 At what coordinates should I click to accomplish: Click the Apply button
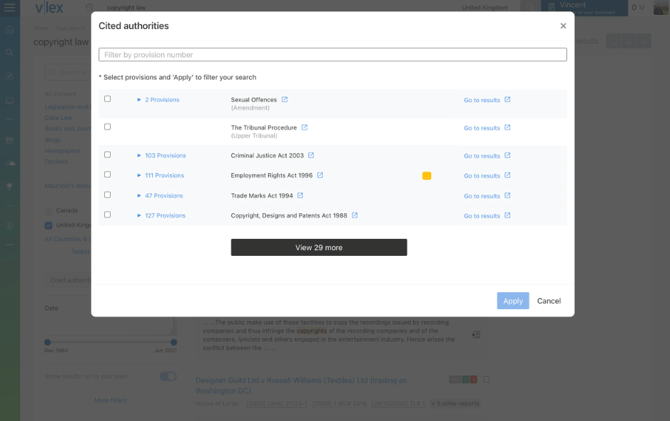click(513, 301)
